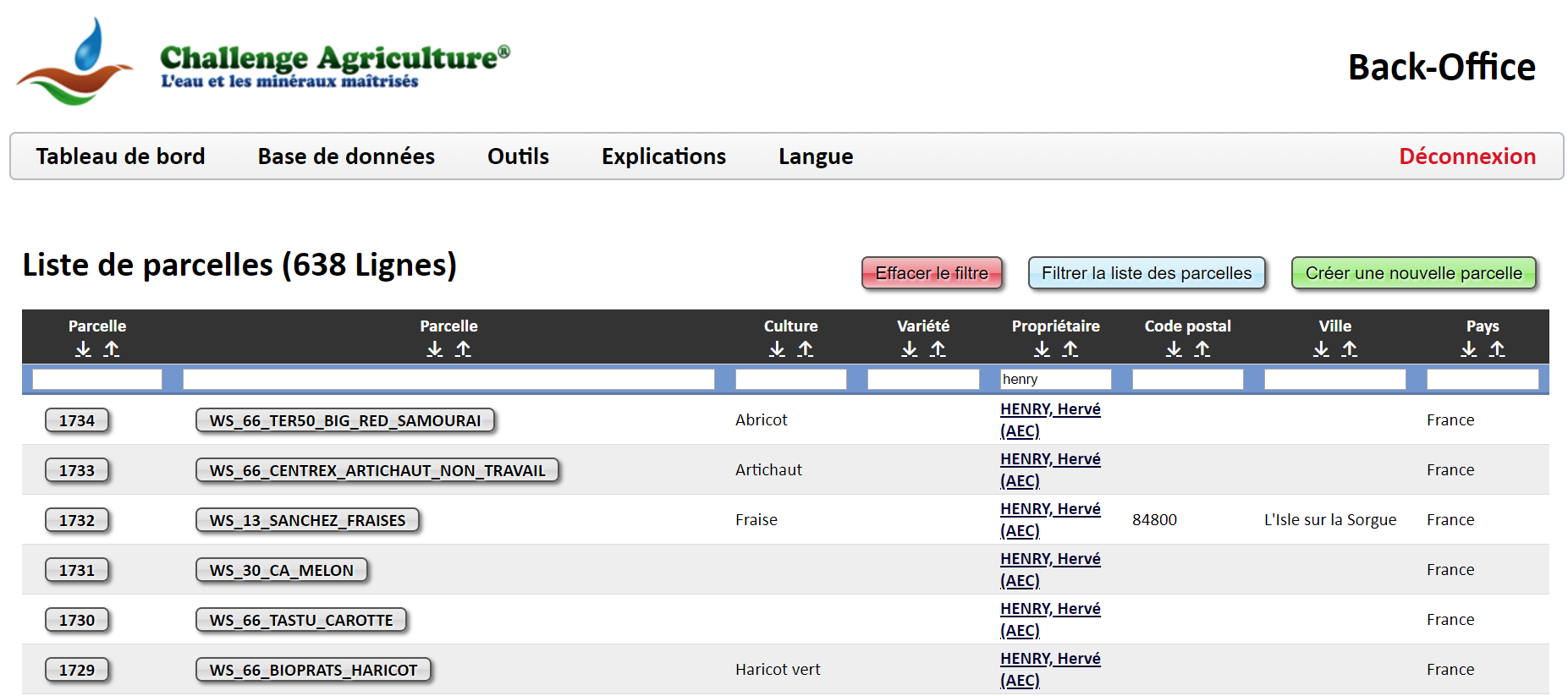Open WS_66_TASTU_CAROTTE parcel
1568x696 pixels.
301,620
